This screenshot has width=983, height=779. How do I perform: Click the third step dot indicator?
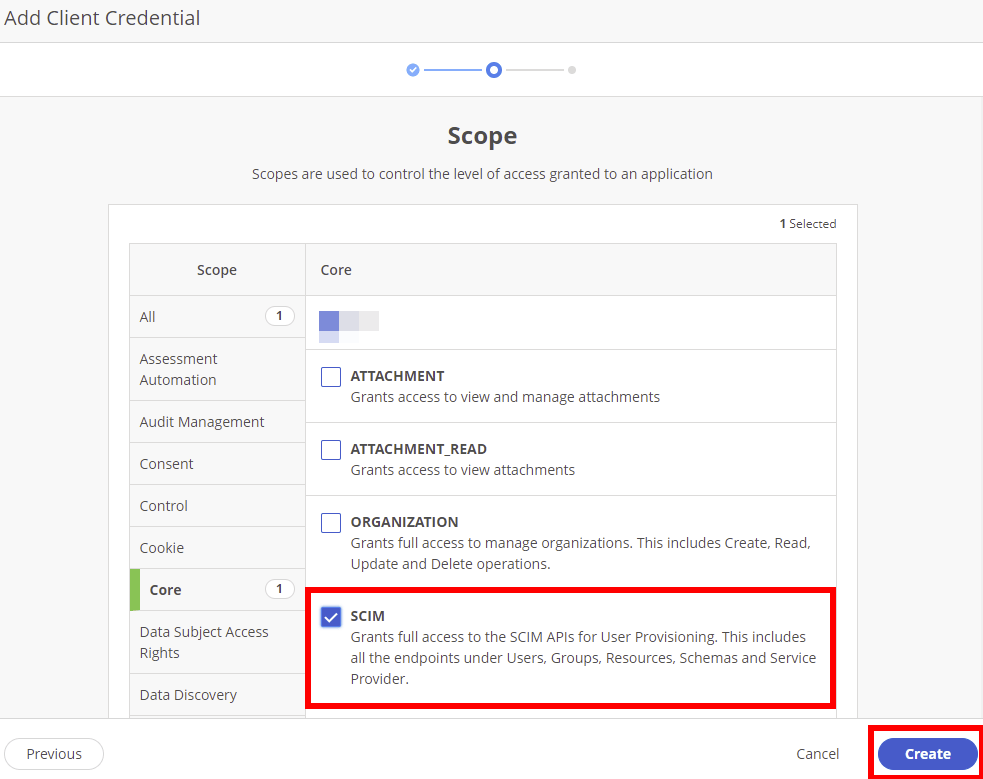point(572,70)
